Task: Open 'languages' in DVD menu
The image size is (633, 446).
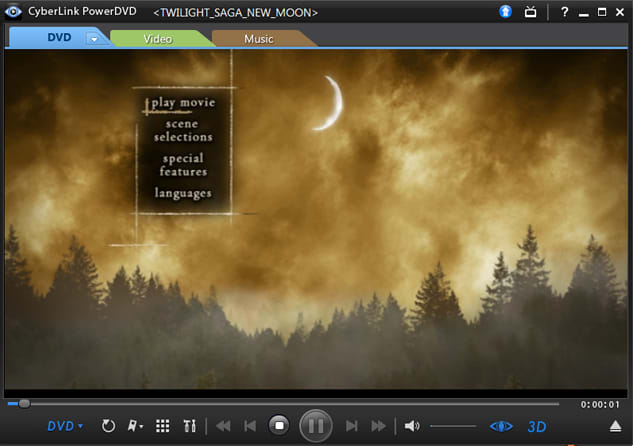Action: 183,193
